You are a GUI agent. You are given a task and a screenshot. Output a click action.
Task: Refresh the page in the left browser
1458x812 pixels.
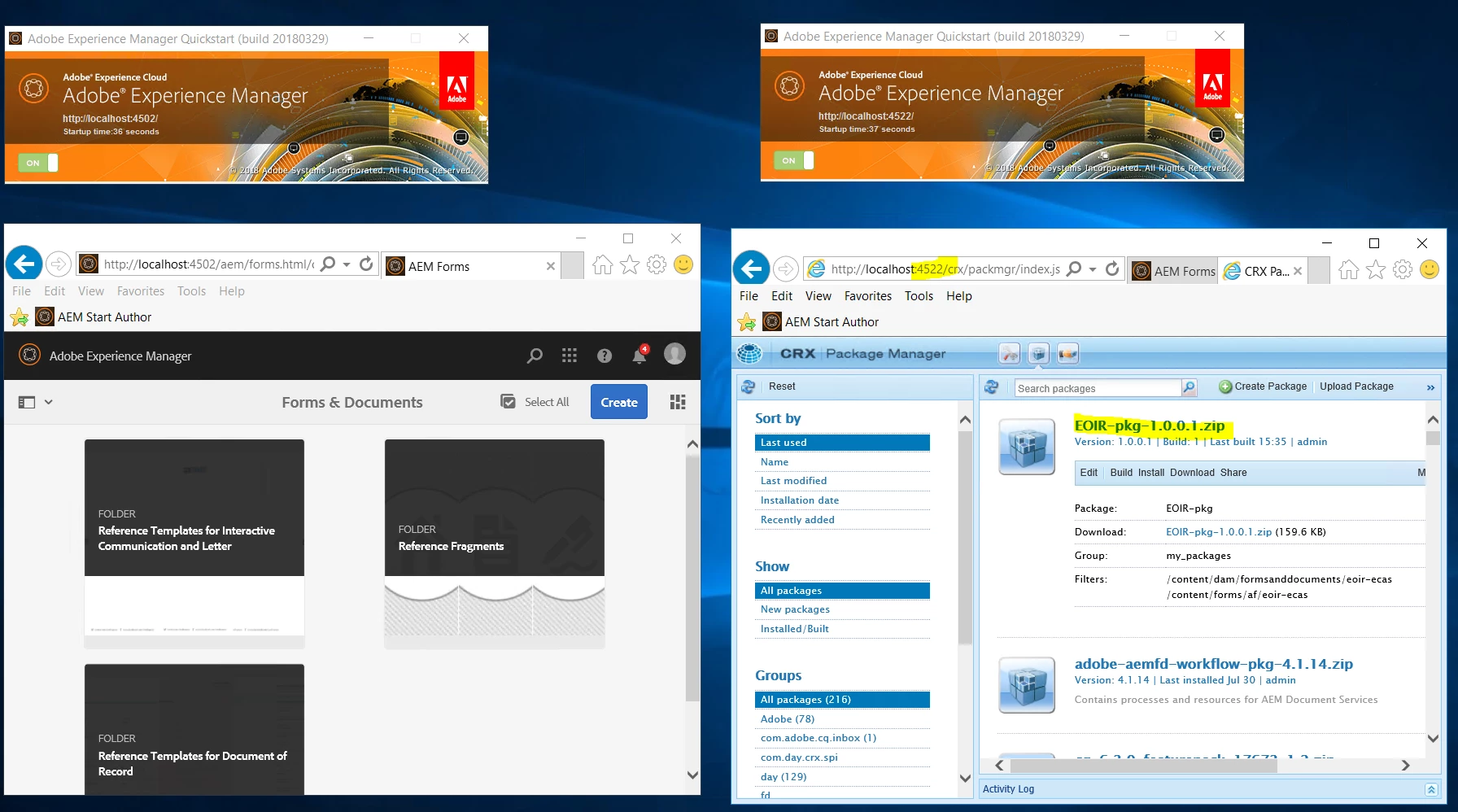(x=366, y=264)
